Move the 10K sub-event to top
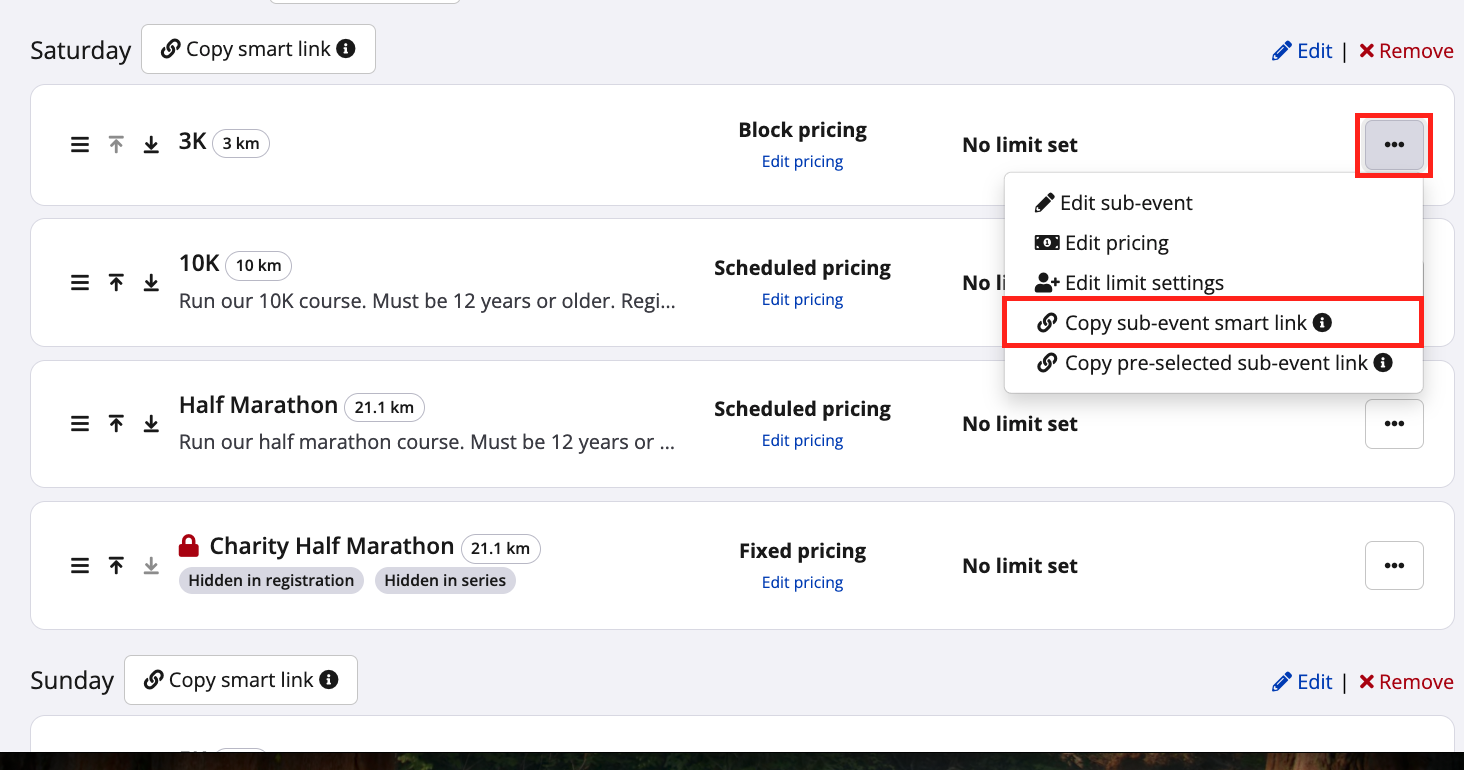 (116, 283)
